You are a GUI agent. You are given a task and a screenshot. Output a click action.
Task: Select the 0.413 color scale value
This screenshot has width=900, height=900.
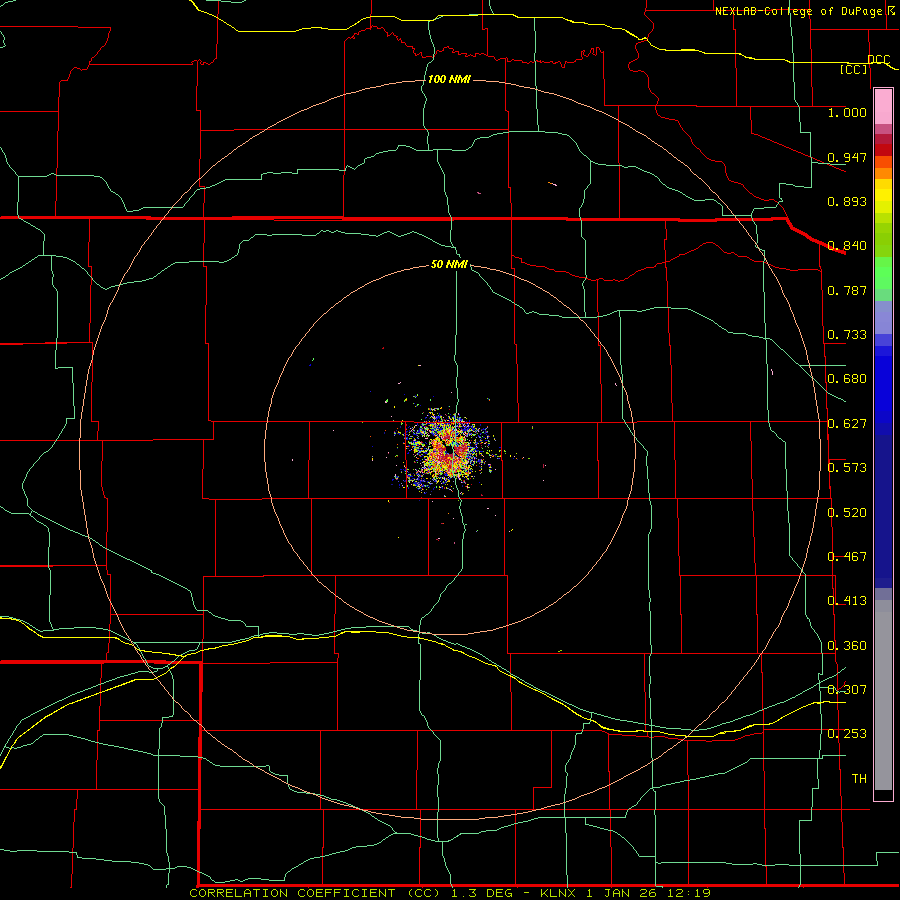[x=847, y=601]
